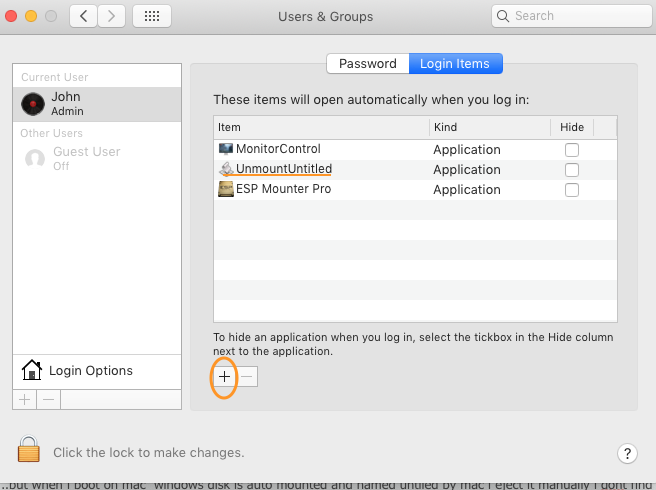Toggle Hide checkbox for ESP Mounter Pro
The width and height of the screenshot is (656, 490).
click(x=571, y=190)
